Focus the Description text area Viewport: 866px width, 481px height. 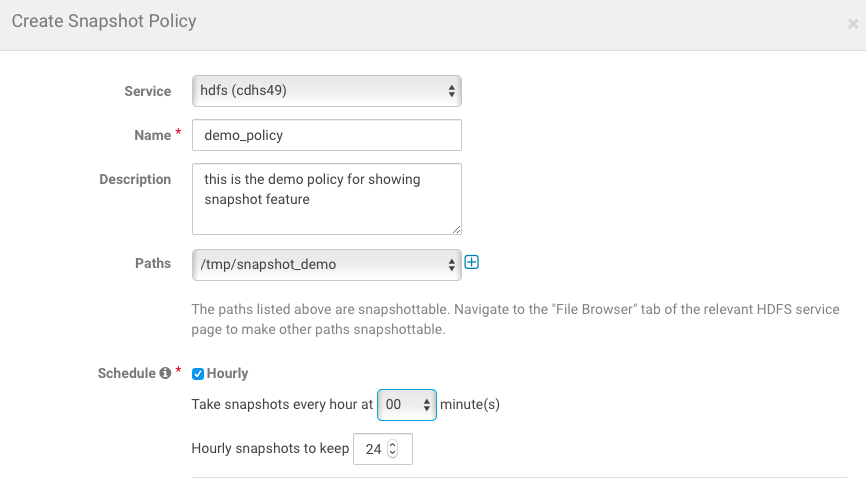[326, 199]
